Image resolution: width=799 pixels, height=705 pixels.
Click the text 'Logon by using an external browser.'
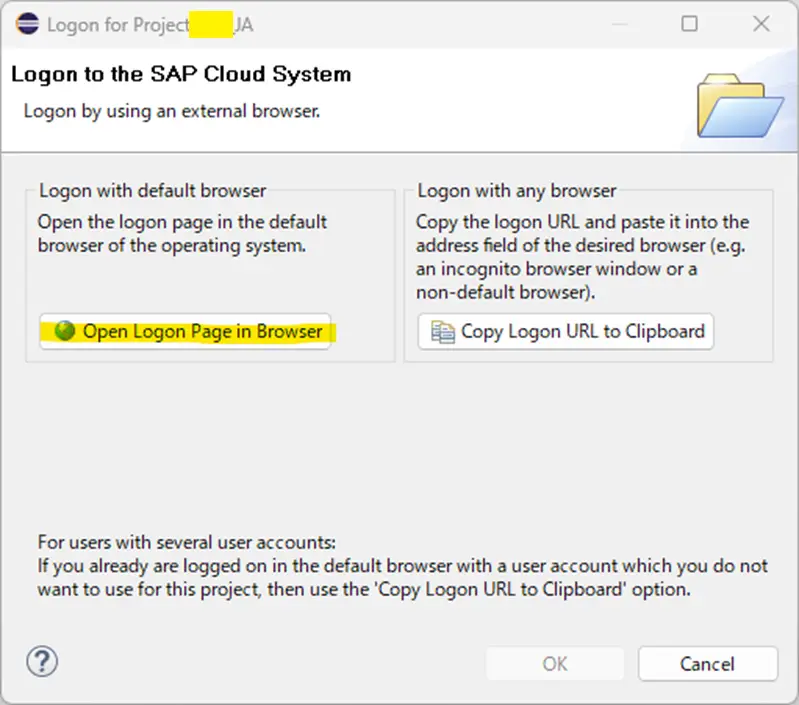point(172,111)
